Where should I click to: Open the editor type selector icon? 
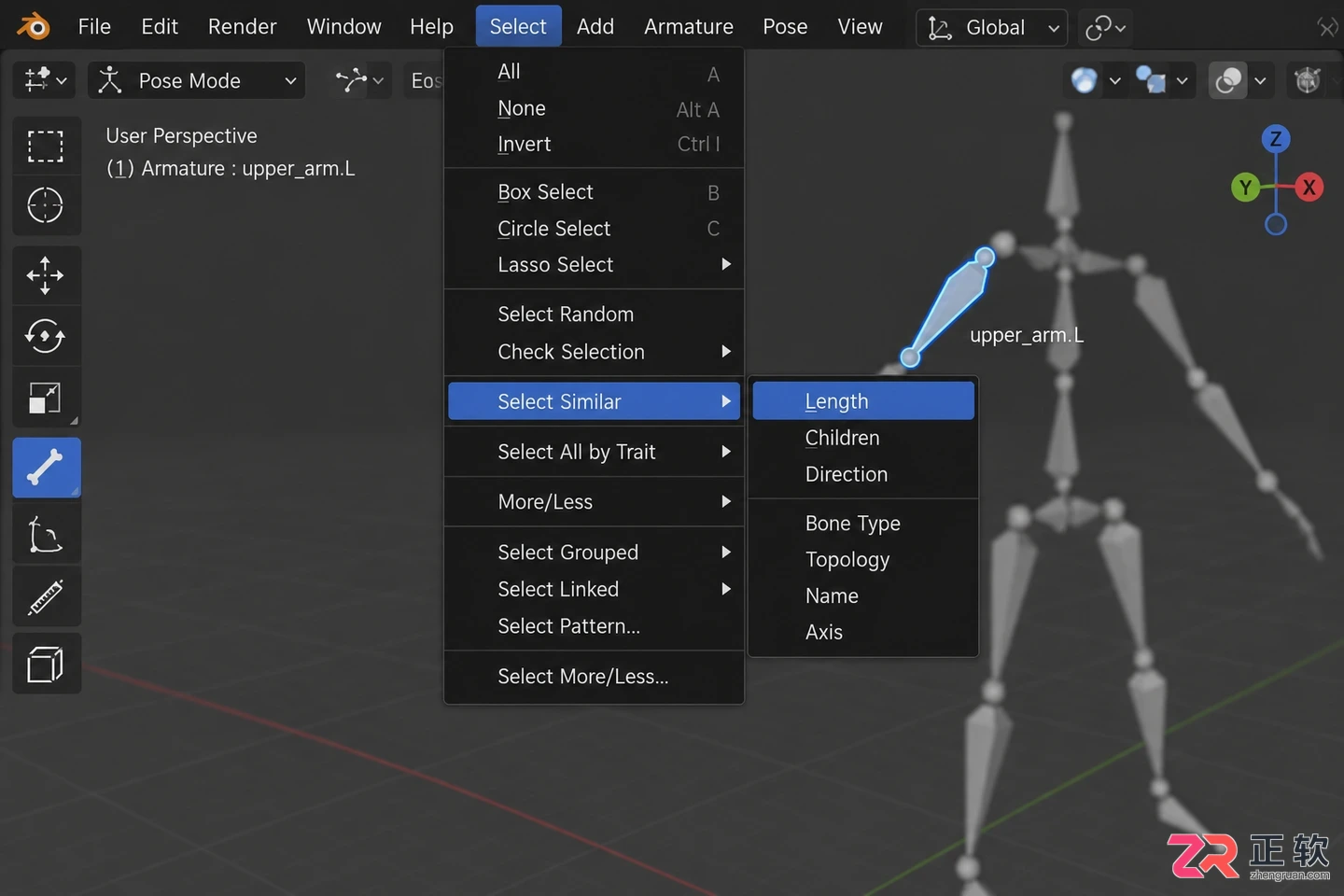coord(45,80)
